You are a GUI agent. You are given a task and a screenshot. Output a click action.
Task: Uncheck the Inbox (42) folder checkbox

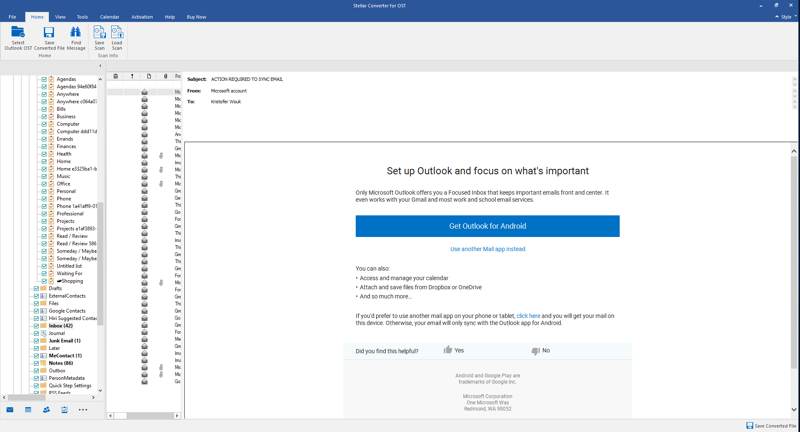pos(36,326)
